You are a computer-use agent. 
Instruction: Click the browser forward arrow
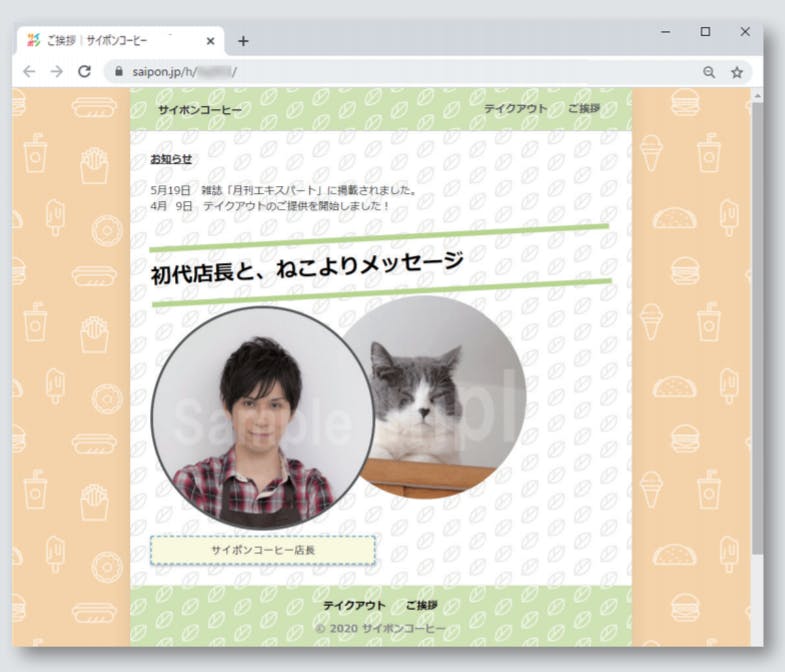pyautogui.click(x=57, y=72)
